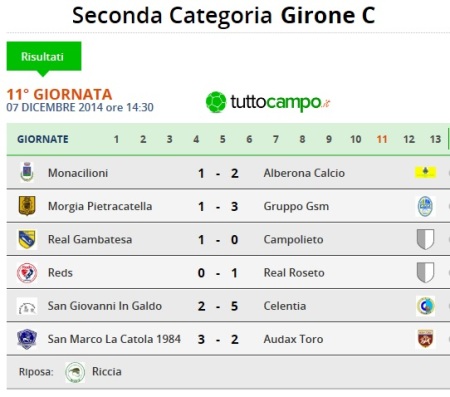Image resolution: width=450 pixels, height=397 pixels.
Task: Open the Campolieto team page
Action: [293, 239]
